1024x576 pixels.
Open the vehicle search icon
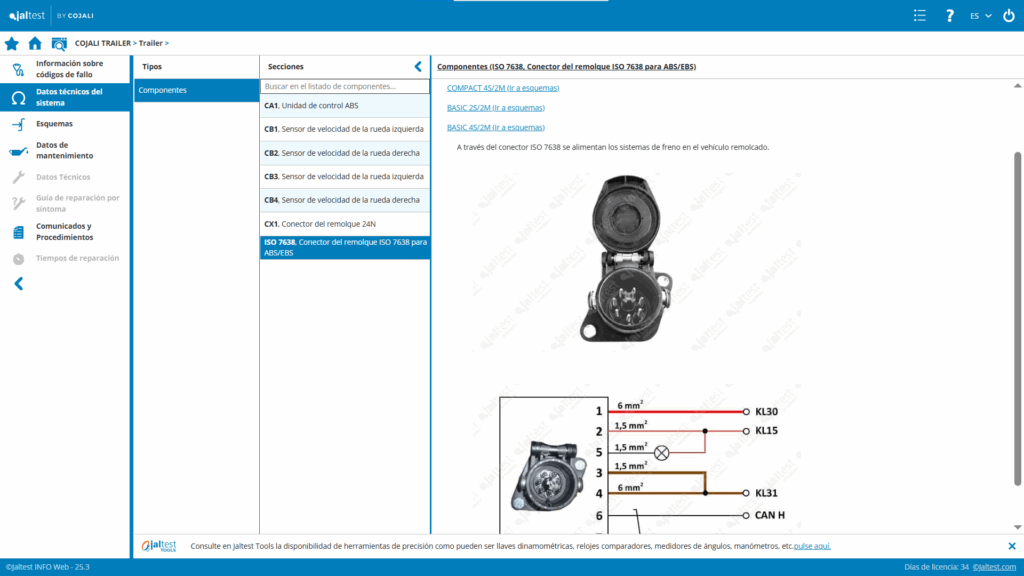59,43
